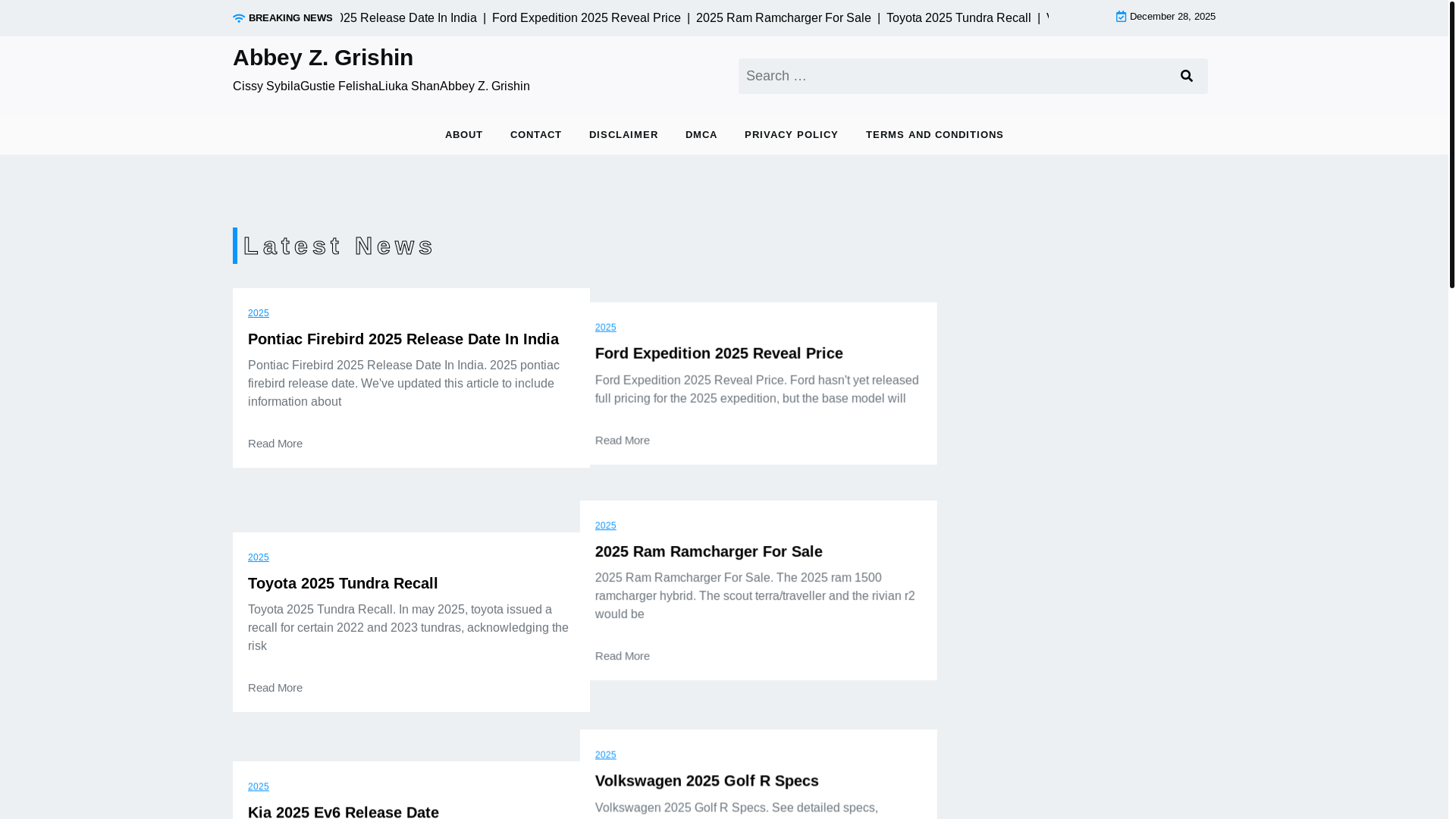Viewport: 1456px width, 819px height.
Task: Read More on Toyota Tundra Recall article
Action: point(275,688)
